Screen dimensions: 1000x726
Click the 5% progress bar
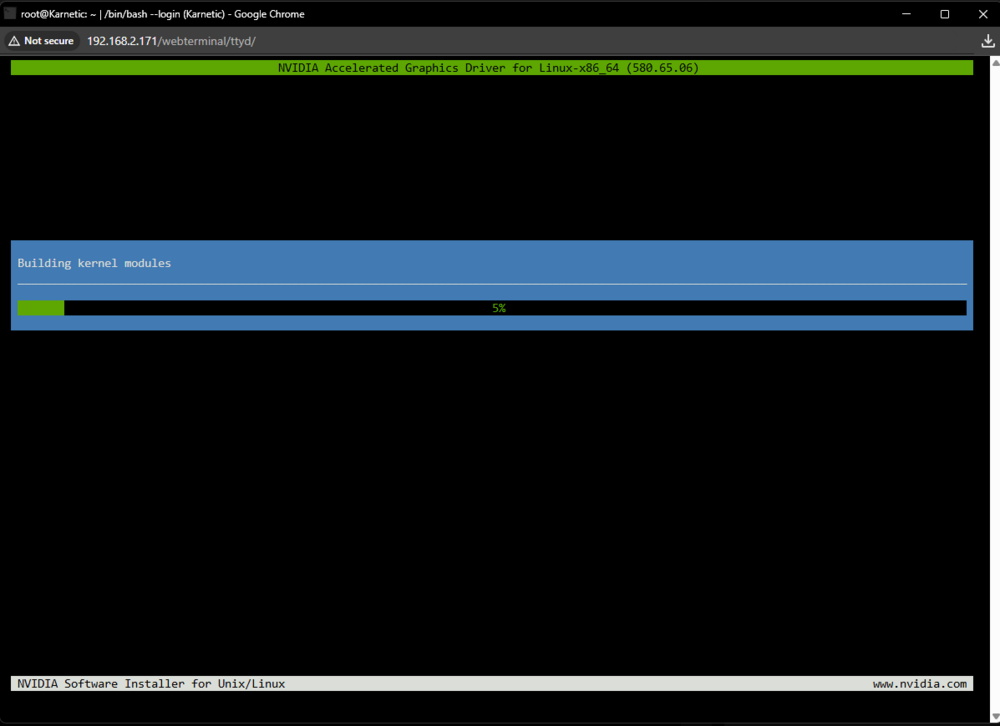(492, 308)
